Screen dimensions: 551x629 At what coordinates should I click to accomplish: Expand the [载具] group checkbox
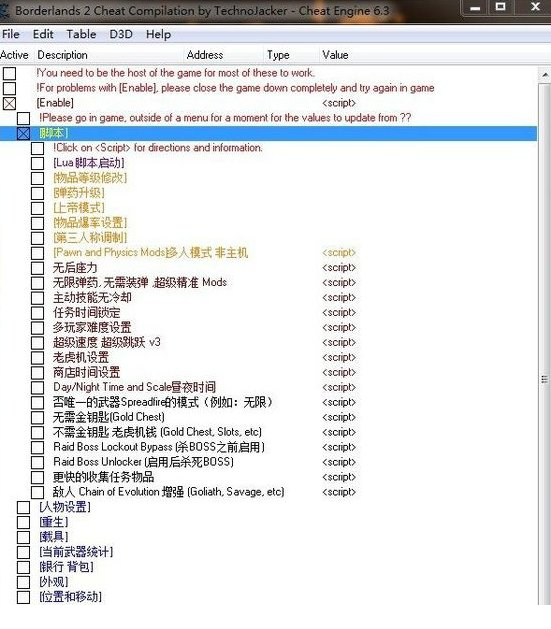coord(23,538)
